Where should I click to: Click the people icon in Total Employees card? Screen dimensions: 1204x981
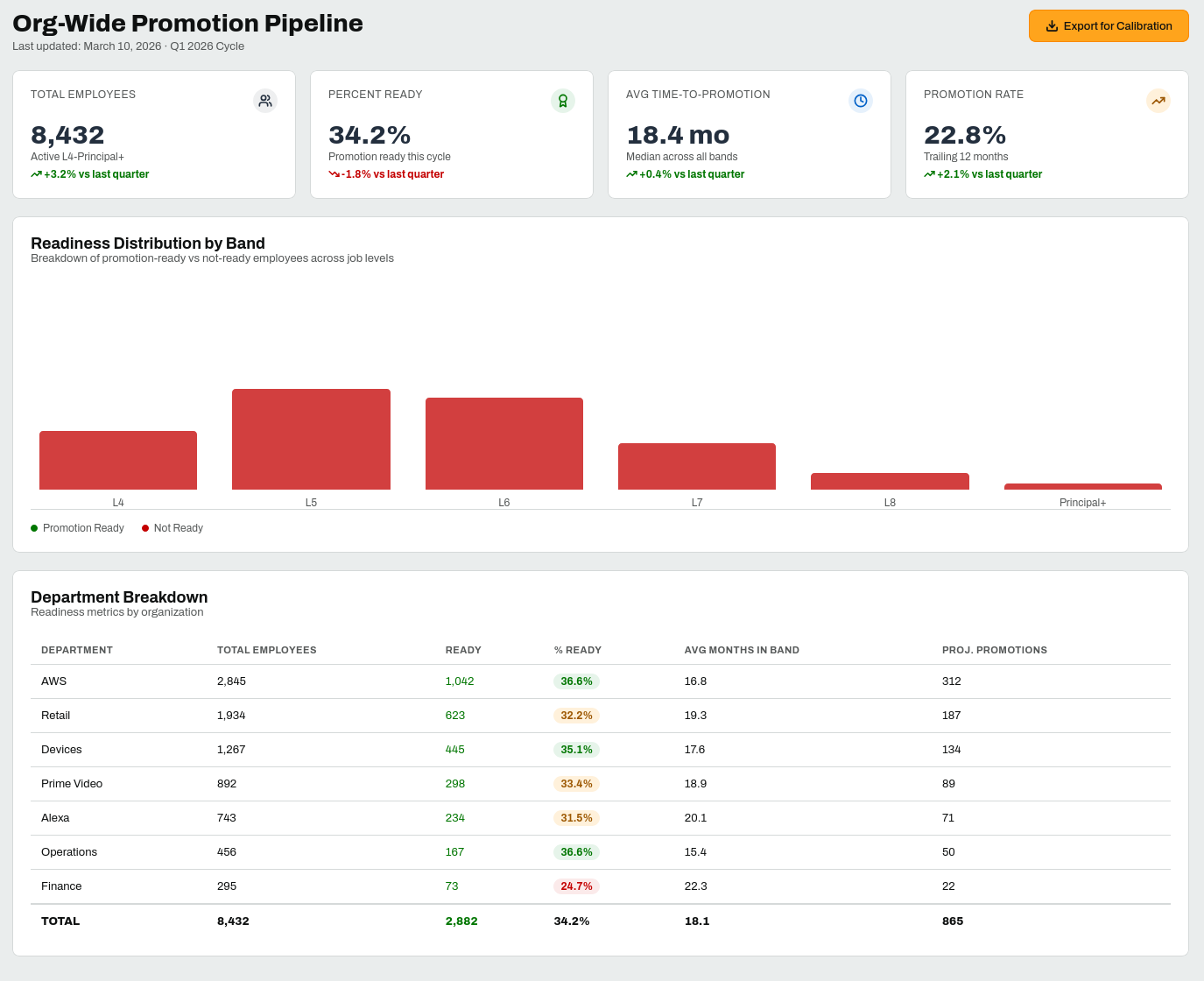[x=265, y=101]
